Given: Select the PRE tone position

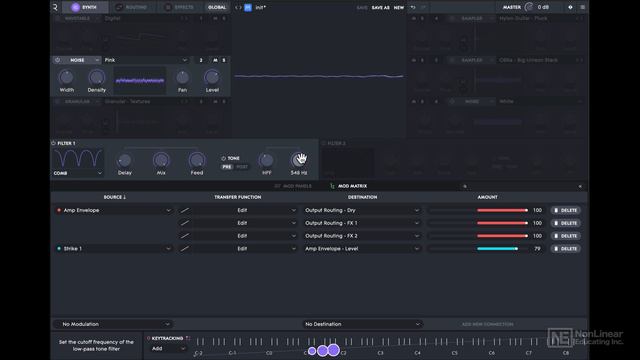Looking at the screenshot, I should point(227,167).
